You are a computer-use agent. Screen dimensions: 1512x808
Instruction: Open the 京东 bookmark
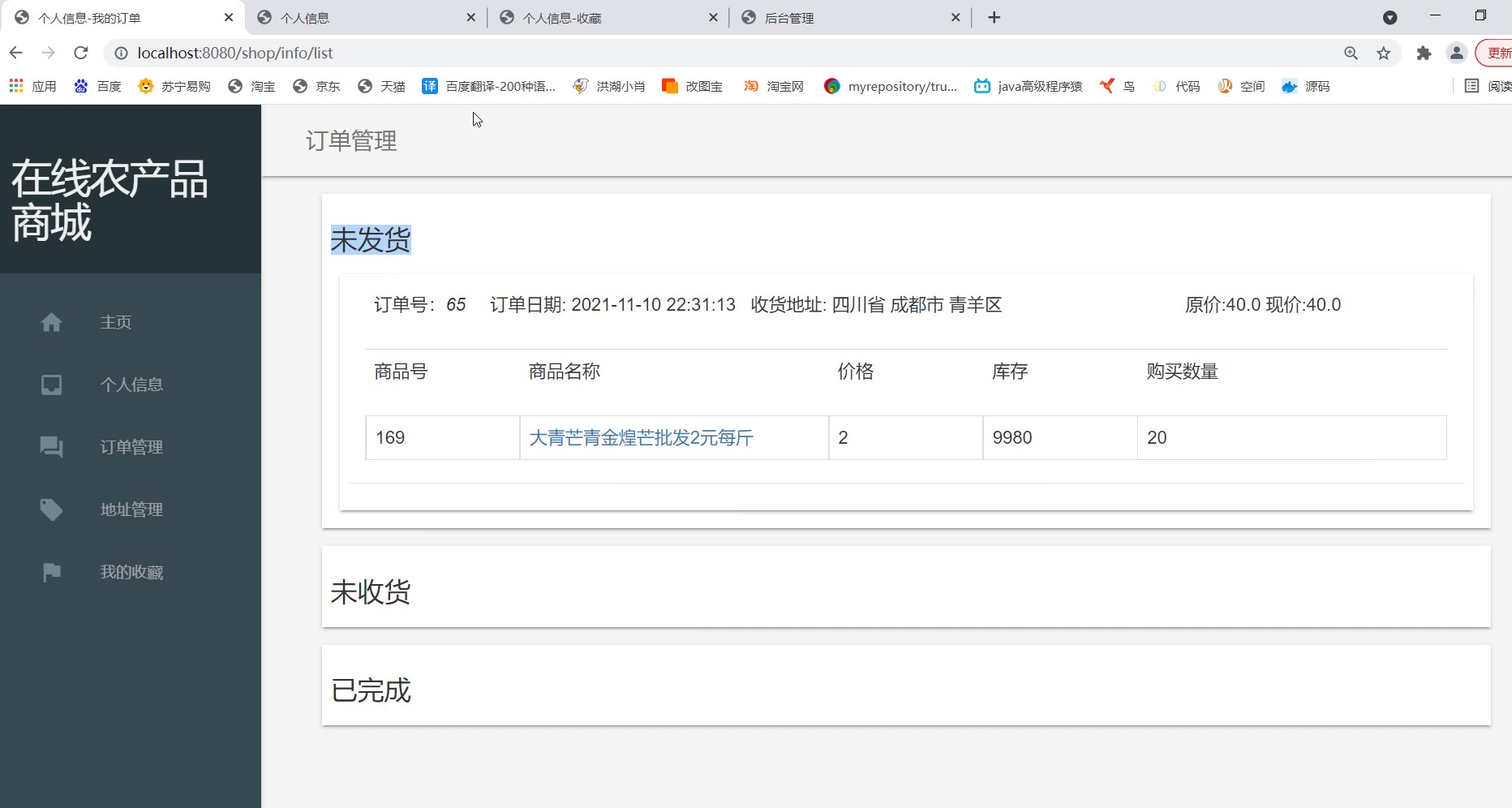316,86
